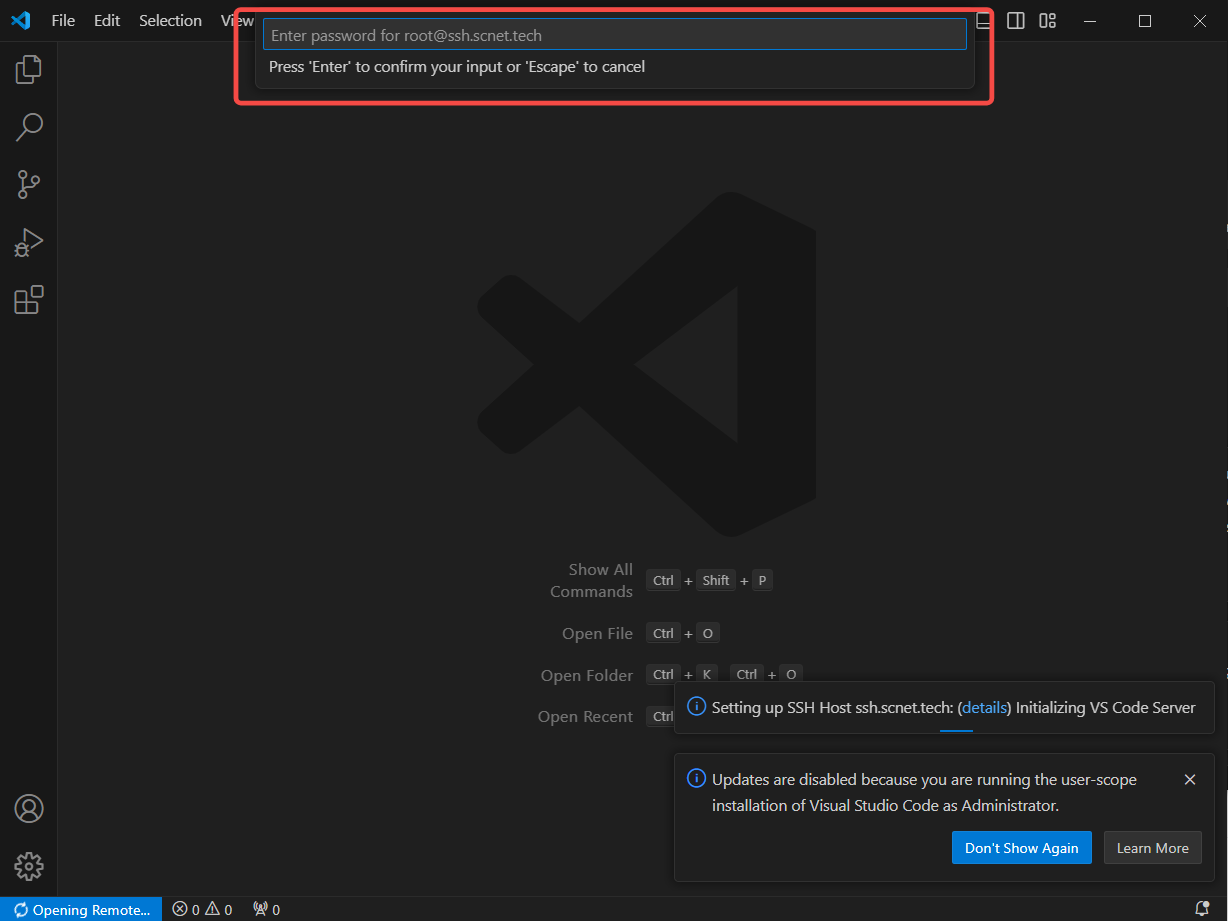Dismiss the updates notification with the X

[1190, 779]
